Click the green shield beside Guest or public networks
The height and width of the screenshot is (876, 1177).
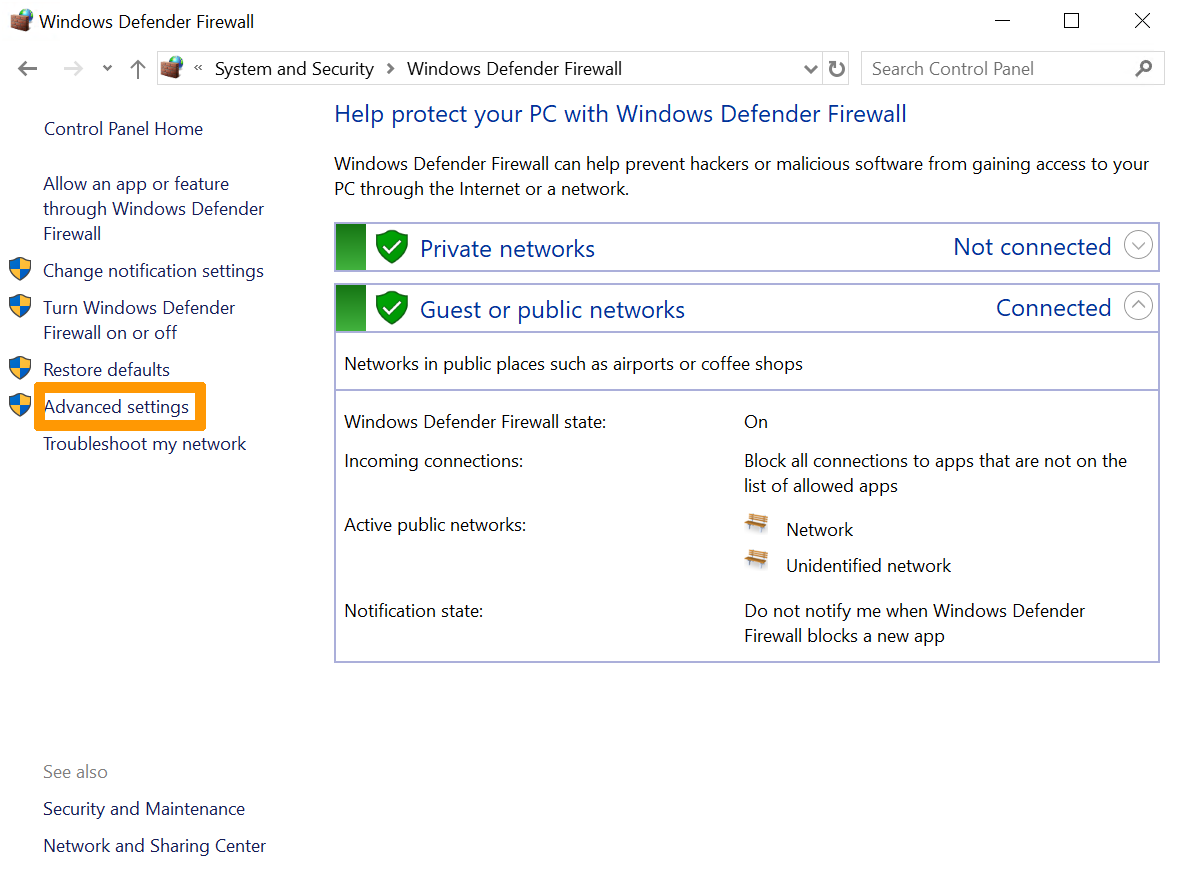(391, 307)
